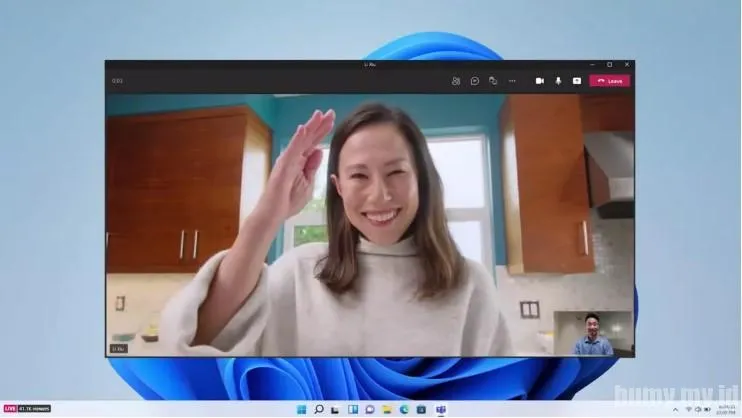This screenshot has width=742, height=418.
Task: Click the Microsoft Teams taskbar icon
Action: 440,409
